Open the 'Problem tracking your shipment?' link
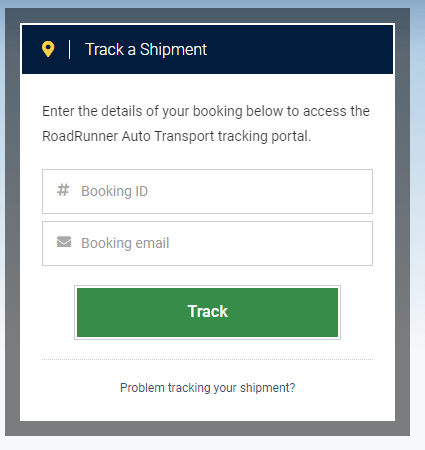Image resolution: width=425 pixels, height=450 pixels. click(x=207, y=388)
